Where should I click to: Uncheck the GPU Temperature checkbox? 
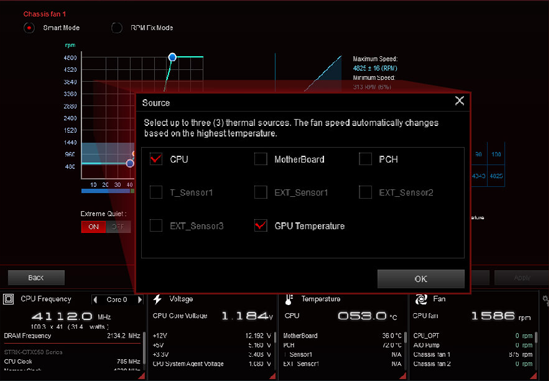(260, 226)
